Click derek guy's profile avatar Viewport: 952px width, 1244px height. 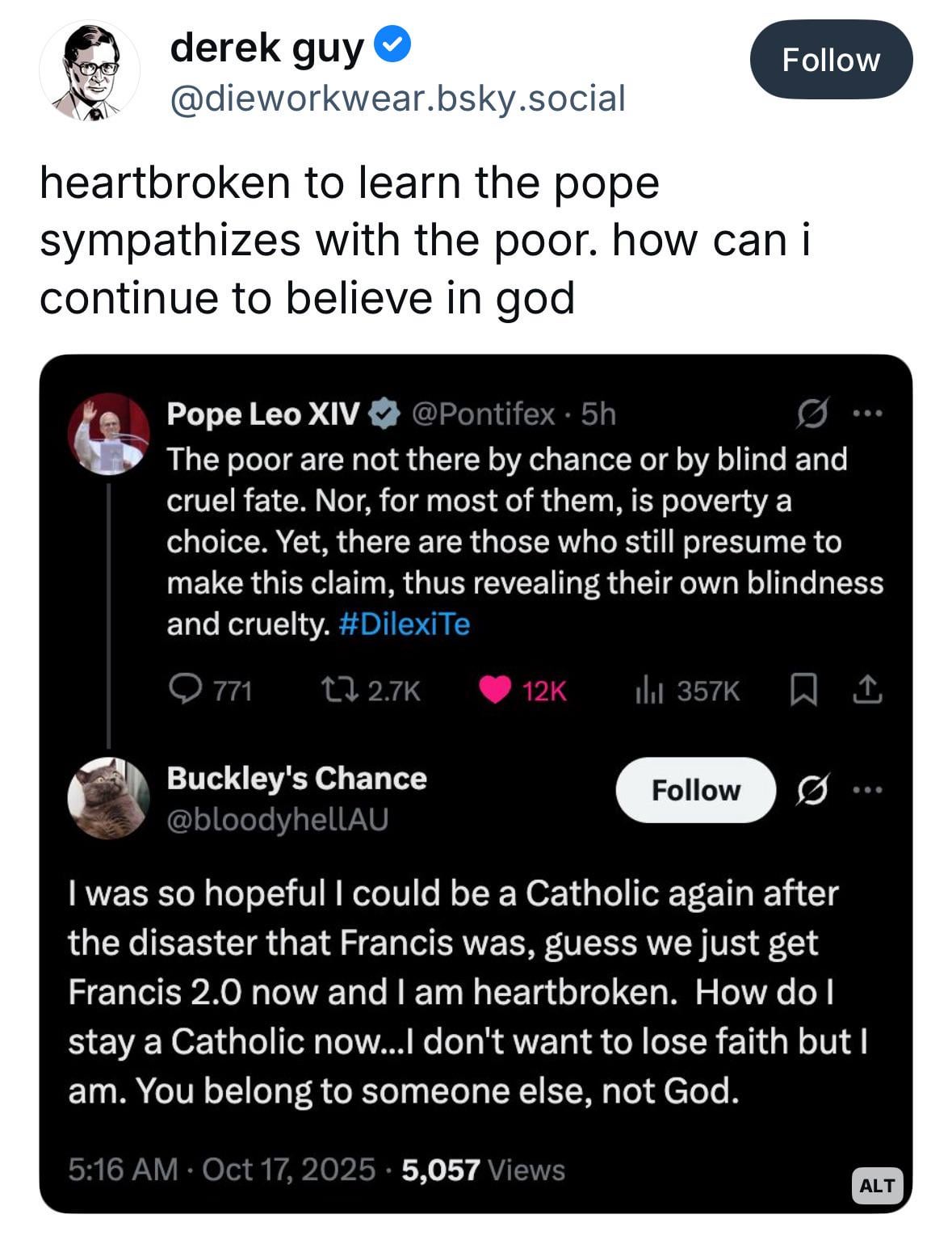(x=90, y=73)
